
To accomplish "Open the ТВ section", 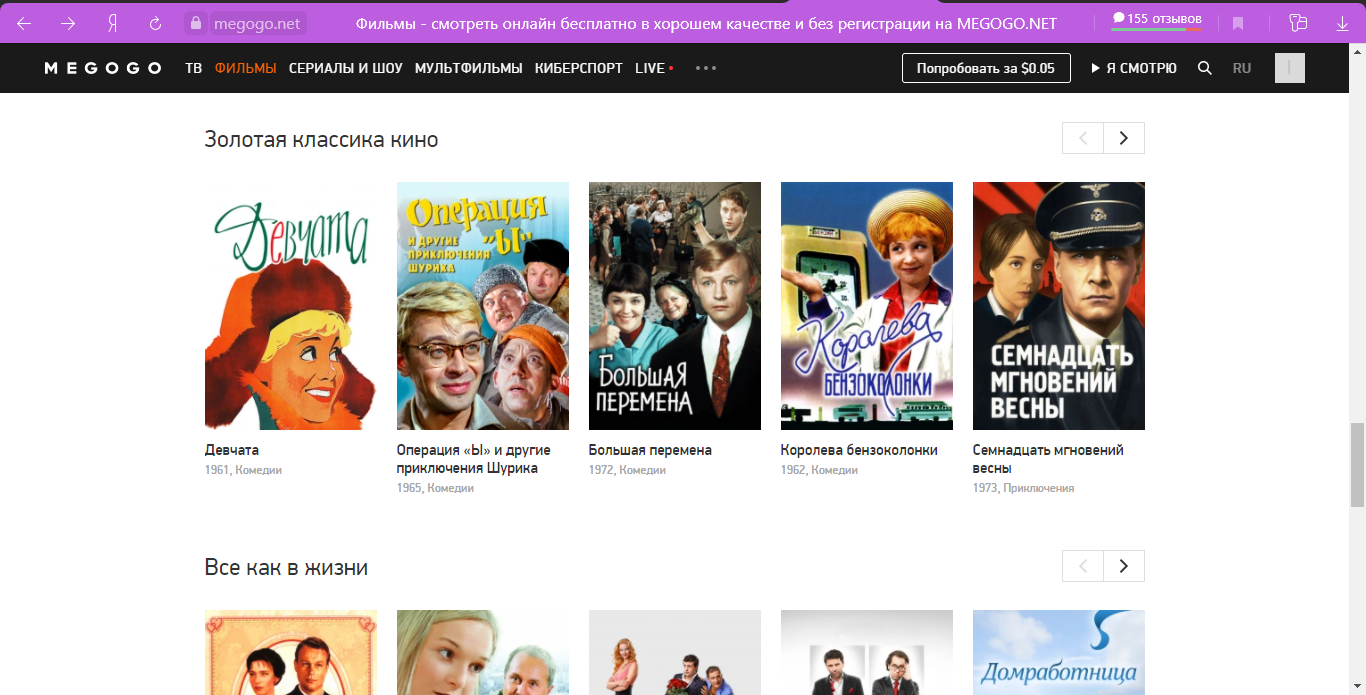I will tap(193, 68).
